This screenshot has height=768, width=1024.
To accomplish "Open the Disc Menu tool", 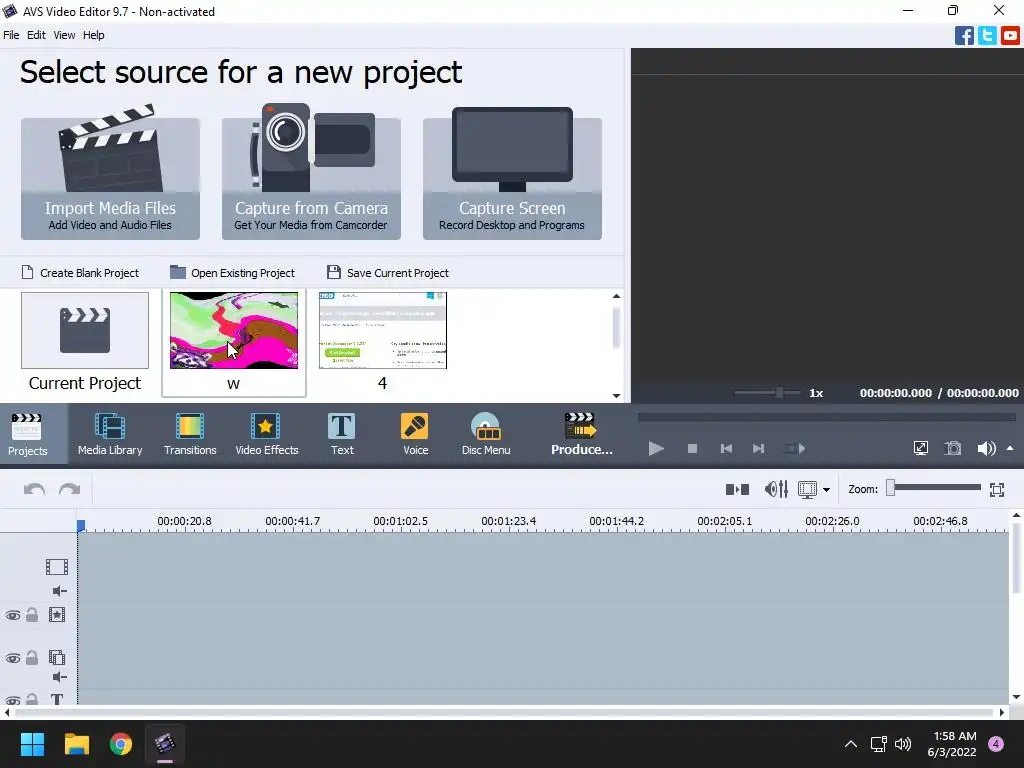I will (x=486, y=434).
